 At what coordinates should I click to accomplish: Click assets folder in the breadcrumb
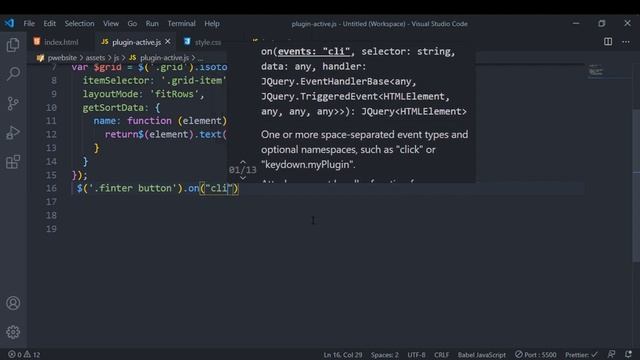pyautogui.click(x=95, y=58)
